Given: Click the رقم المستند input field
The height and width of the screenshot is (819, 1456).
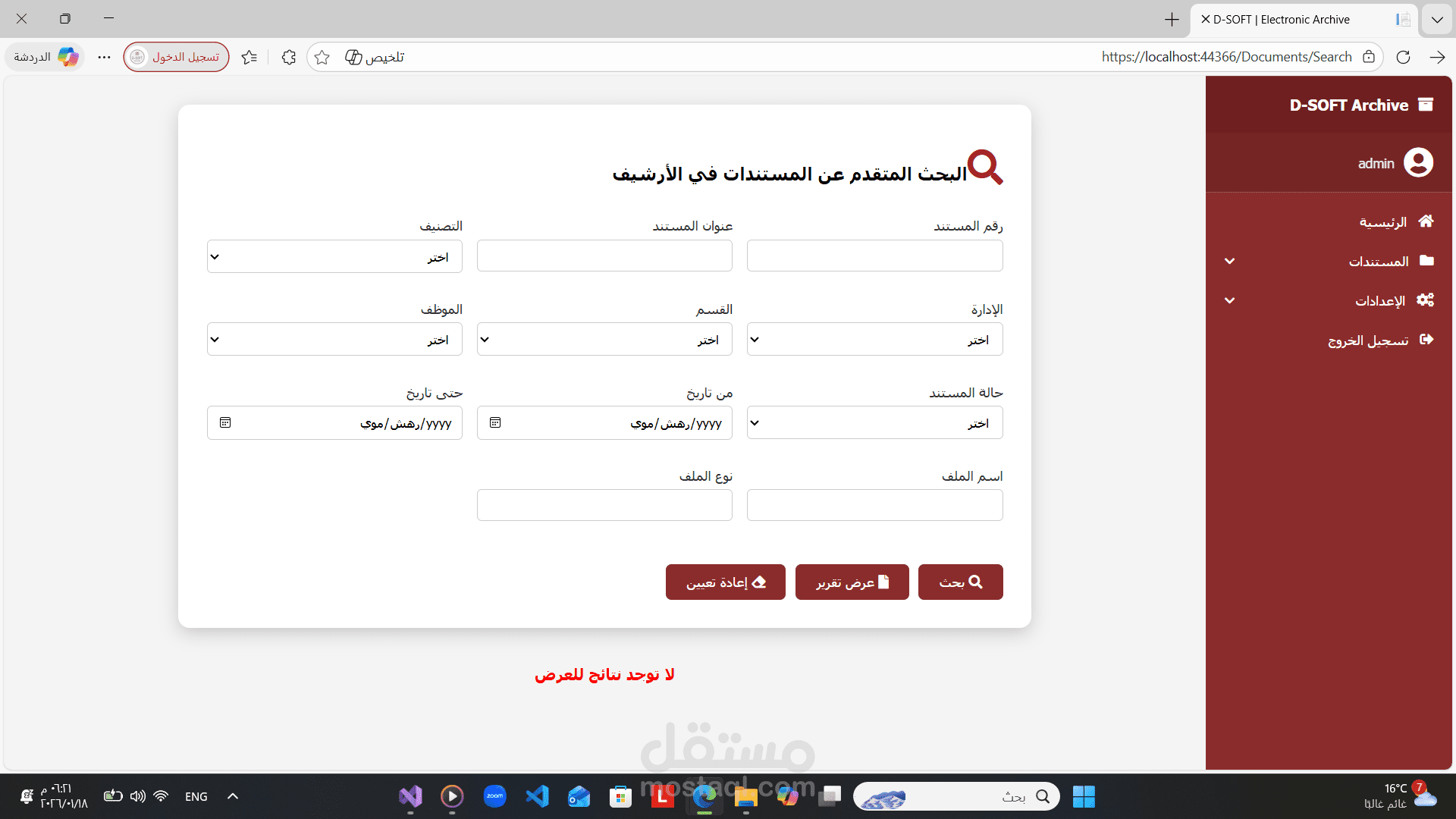Looking at the screenshot, I should coord(874,256).
